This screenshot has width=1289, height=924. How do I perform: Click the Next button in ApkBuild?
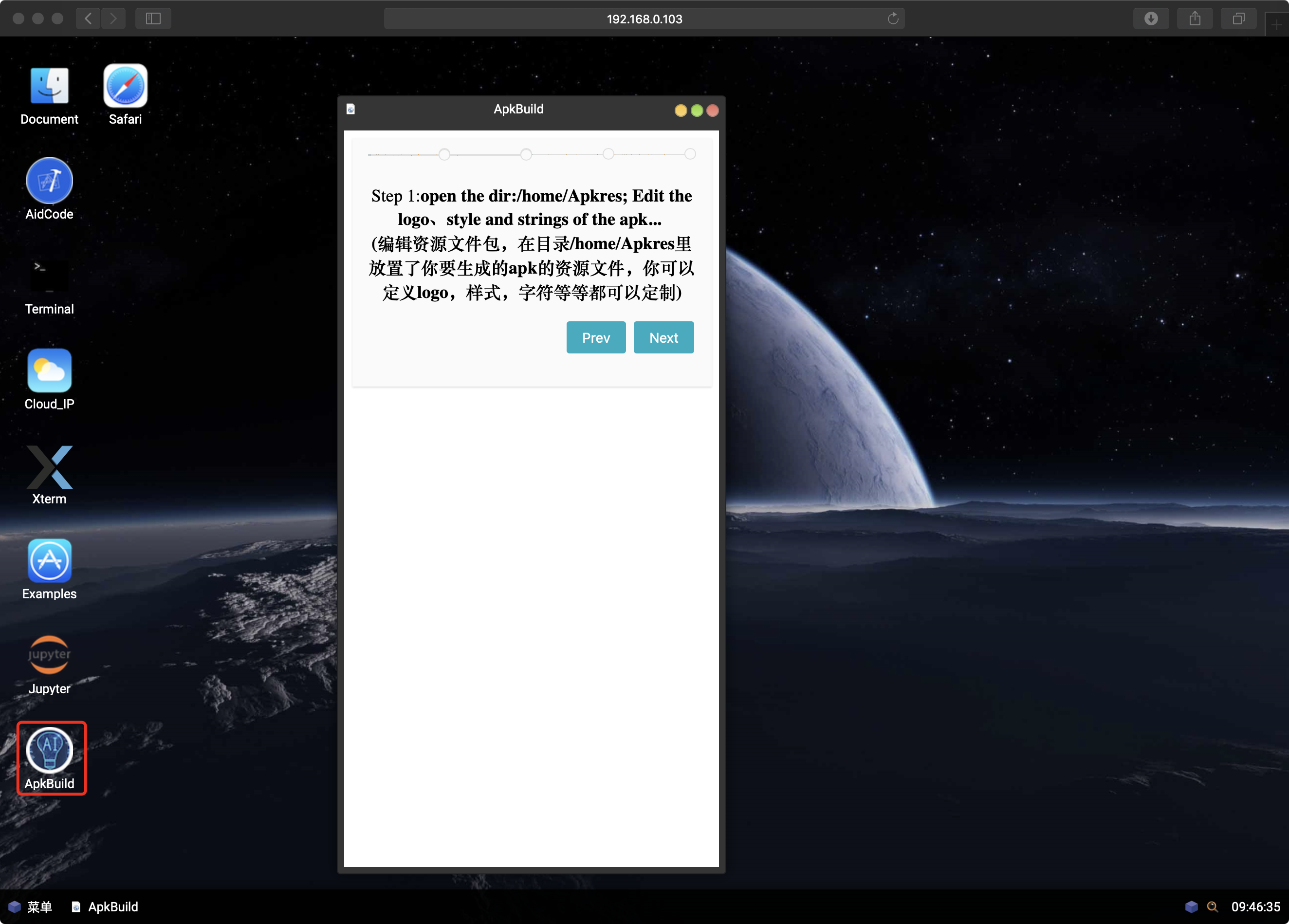[663, 337]
